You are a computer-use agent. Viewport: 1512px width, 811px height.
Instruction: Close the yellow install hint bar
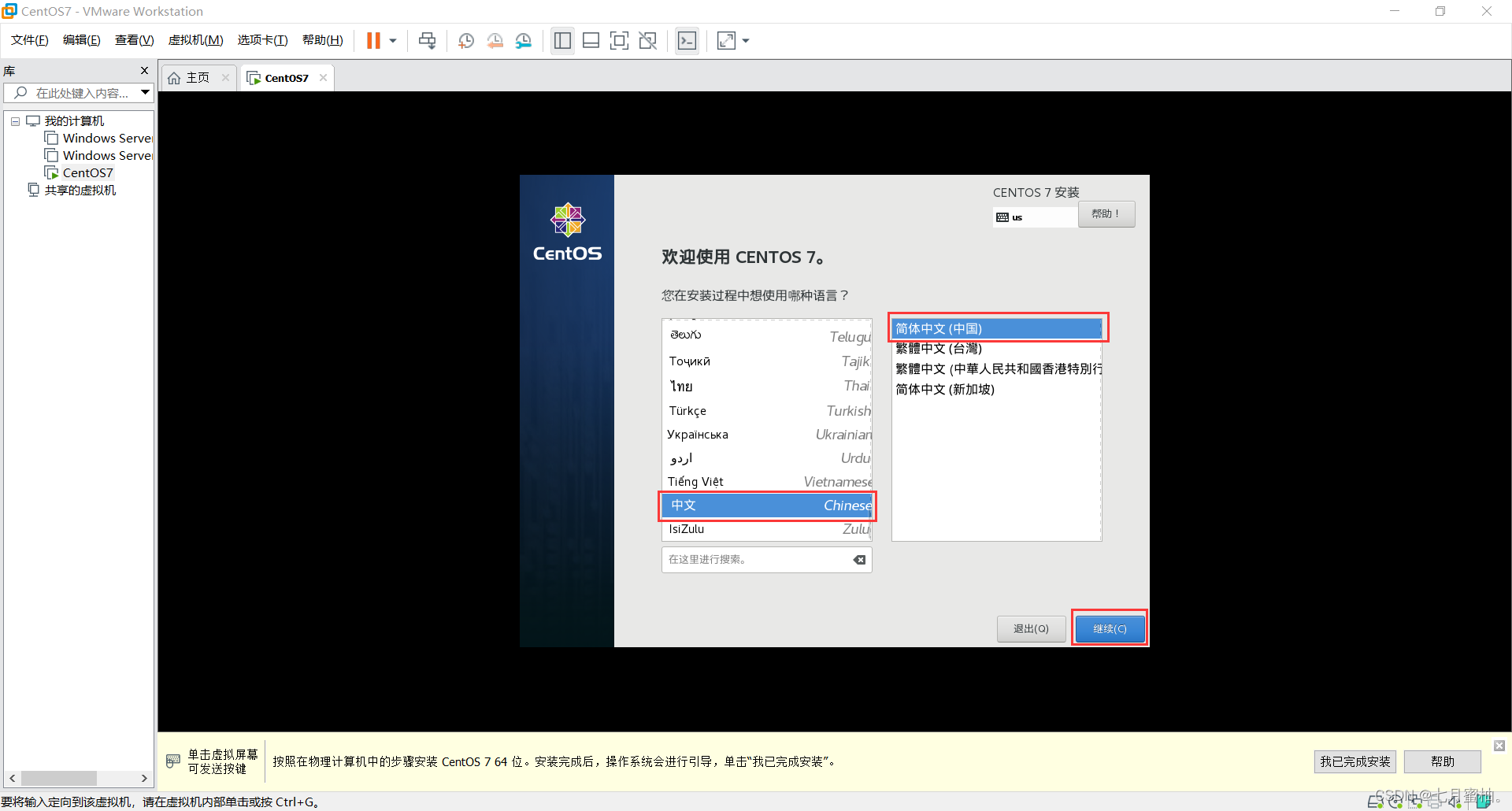(x=1499, y=745)
